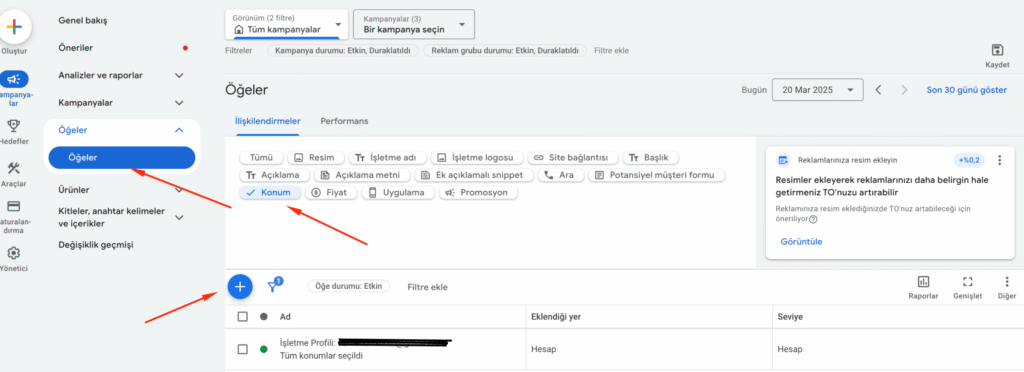
Task: Click Son 30 günü göster link
Action: coord(967,90)
